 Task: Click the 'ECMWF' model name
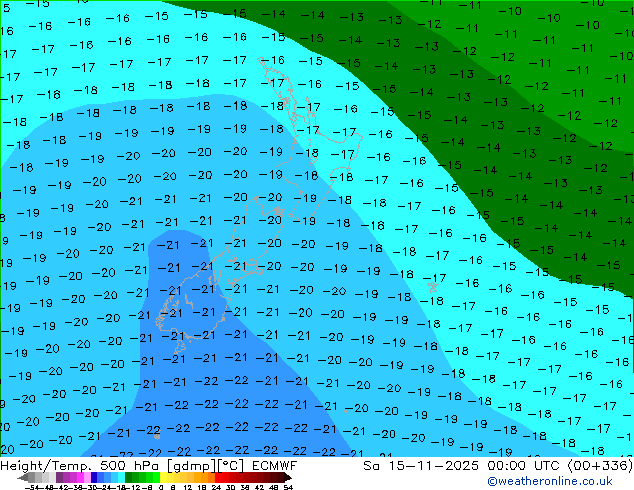275,466
